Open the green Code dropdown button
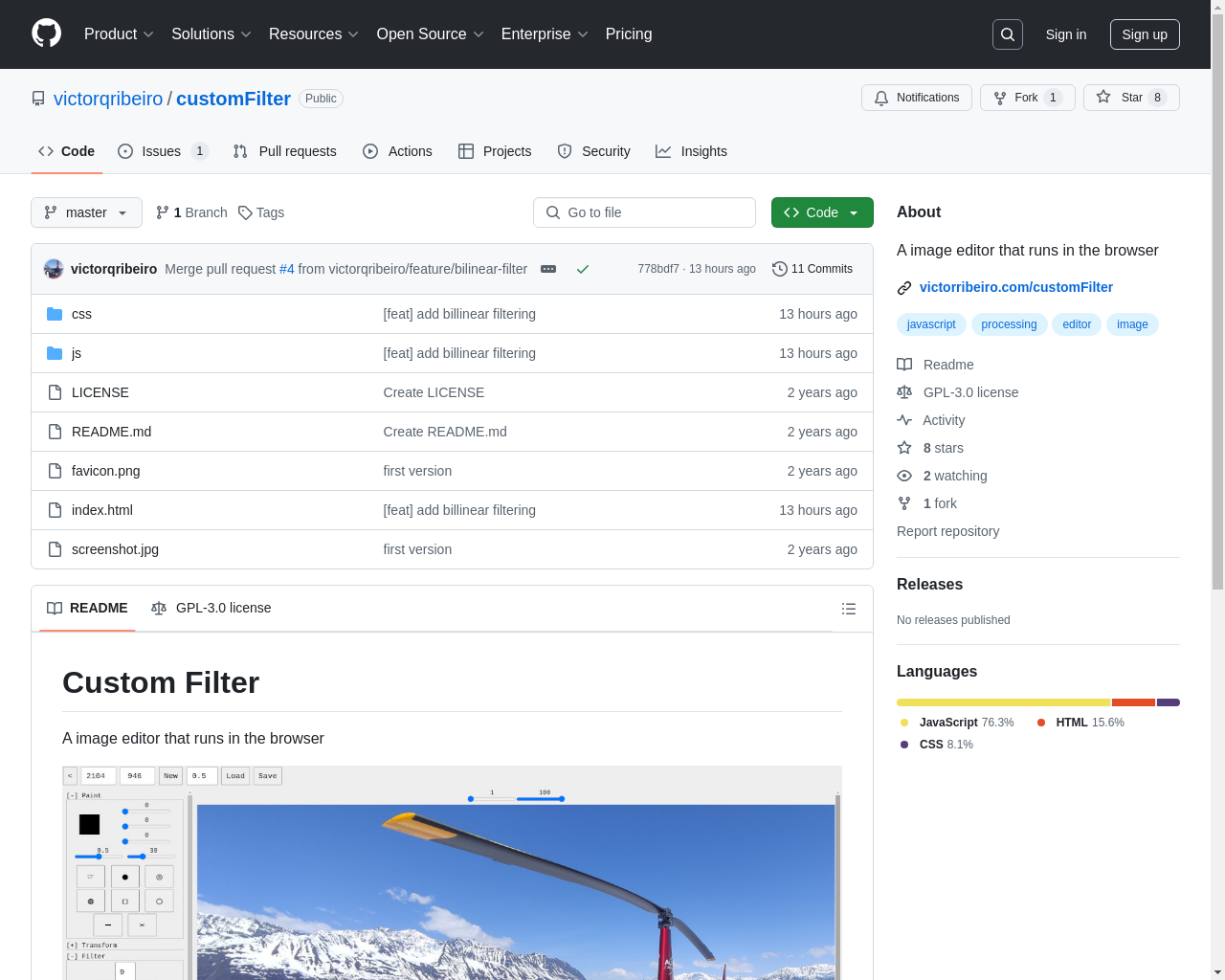This screenshot has height=980, width=1225. point(822,212)
